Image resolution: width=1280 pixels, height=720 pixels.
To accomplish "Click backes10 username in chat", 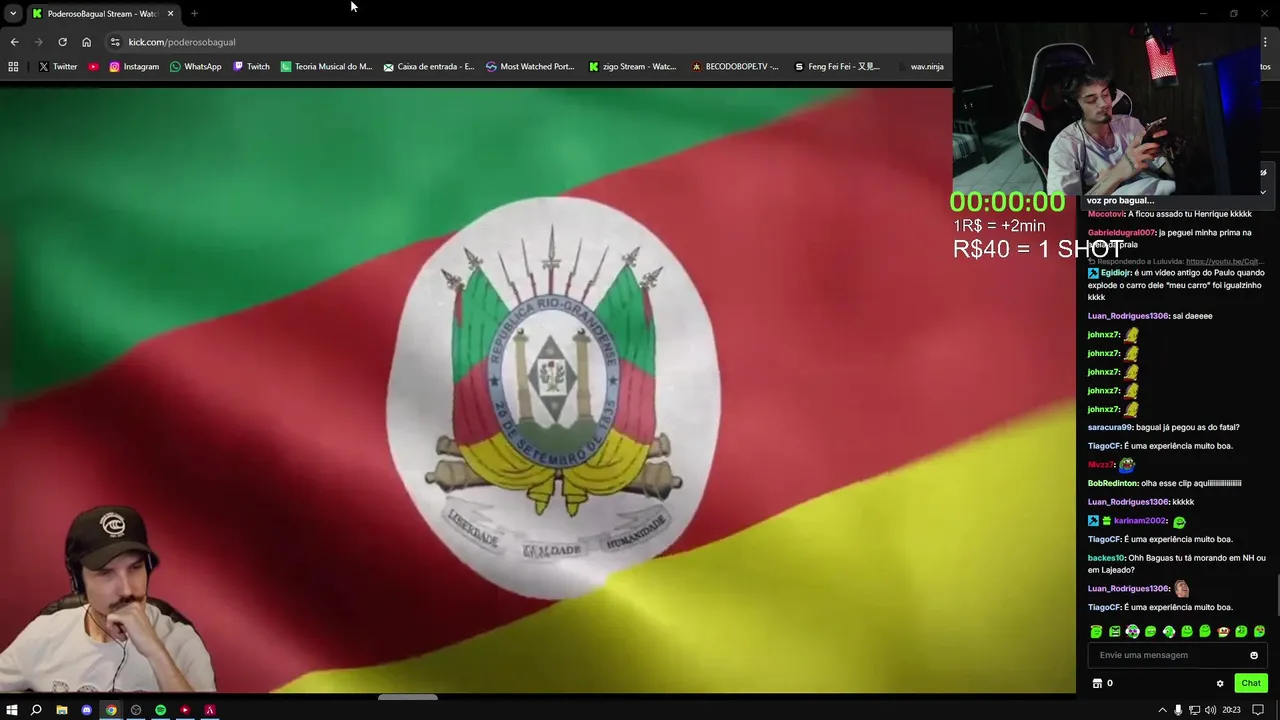I will tap(1106, 558).
